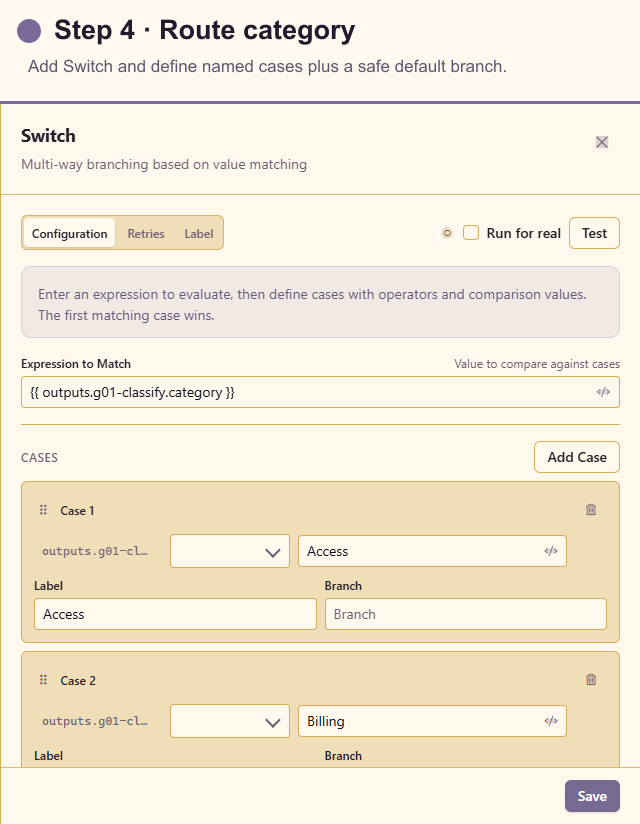Screen dimensions: 640x824
Task: Open Case 2 operator dropdown
Action: pos(230,721)
